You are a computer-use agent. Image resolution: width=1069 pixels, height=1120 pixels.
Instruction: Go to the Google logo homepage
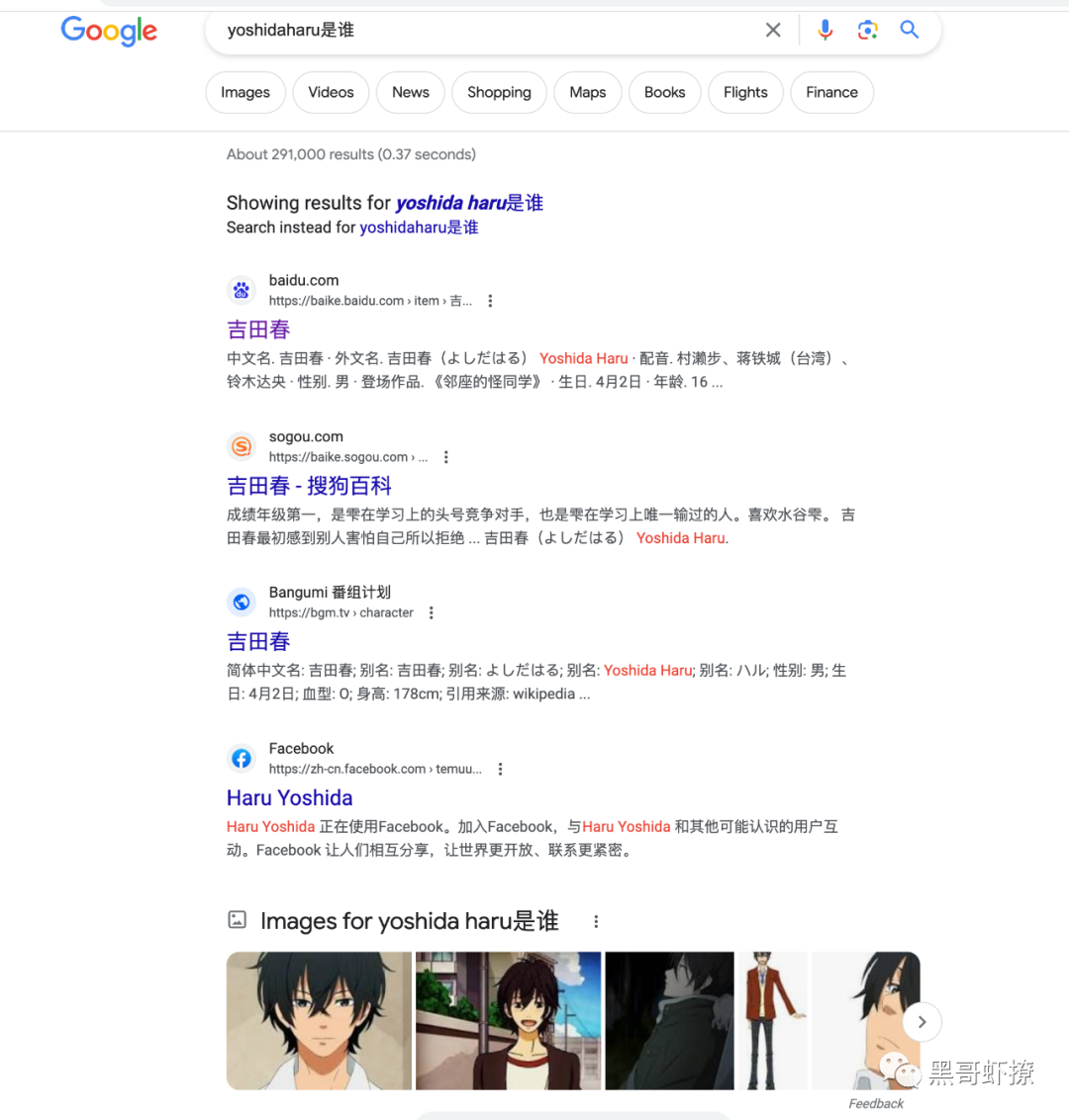pyautogui.click(x=109, y=32)
